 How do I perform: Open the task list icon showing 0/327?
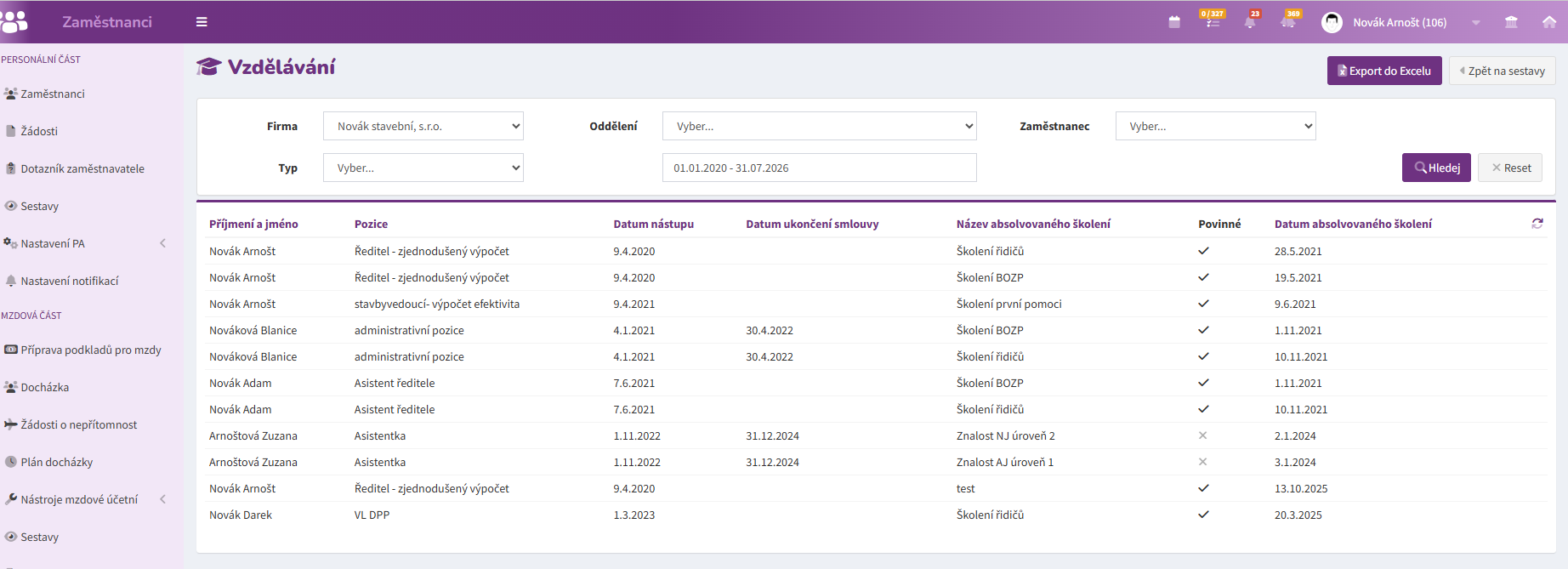point(1213,20)
